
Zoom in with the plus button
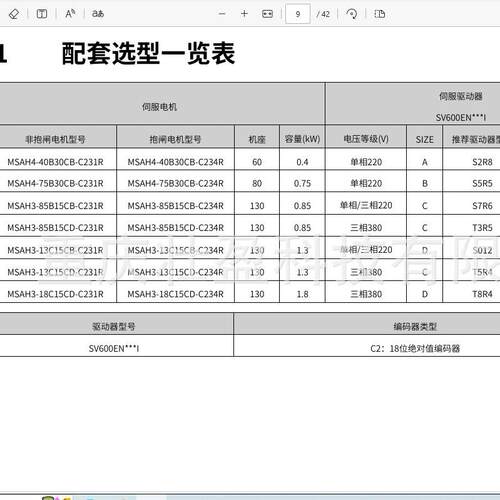pos(244,14)
